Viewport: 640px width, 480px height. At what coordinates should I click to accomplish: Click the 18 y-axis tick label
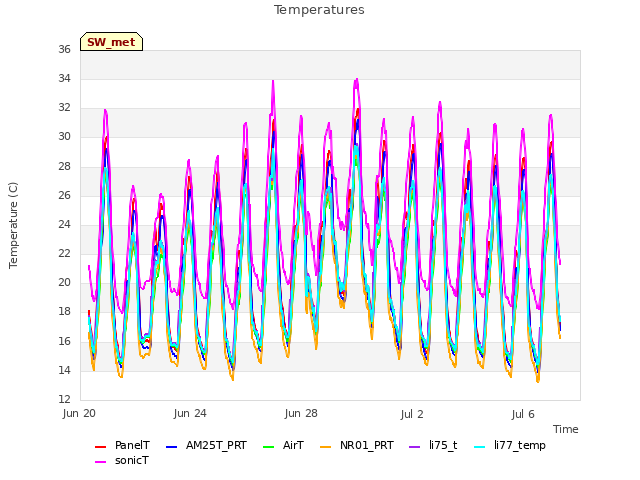click(x=64, y=312)
